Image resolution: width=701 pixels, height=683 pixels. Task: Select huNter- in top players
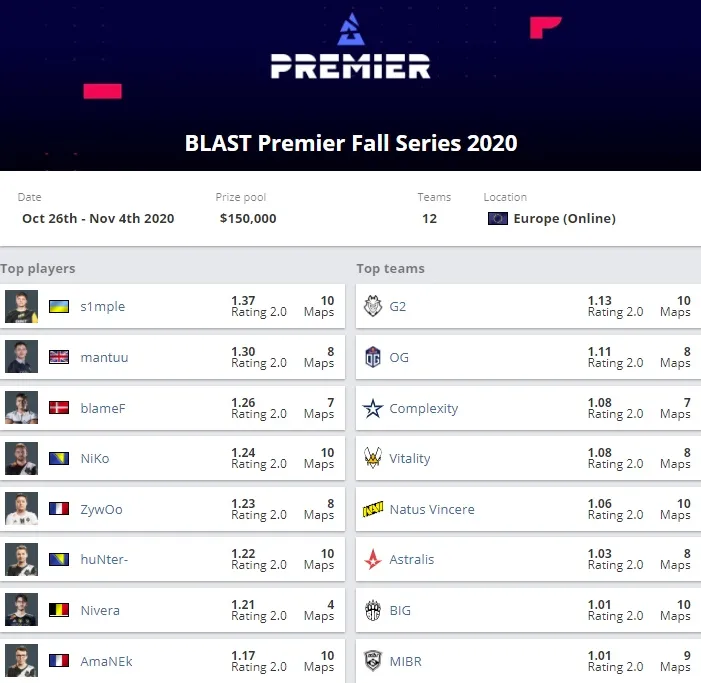[x=104, y=559]
